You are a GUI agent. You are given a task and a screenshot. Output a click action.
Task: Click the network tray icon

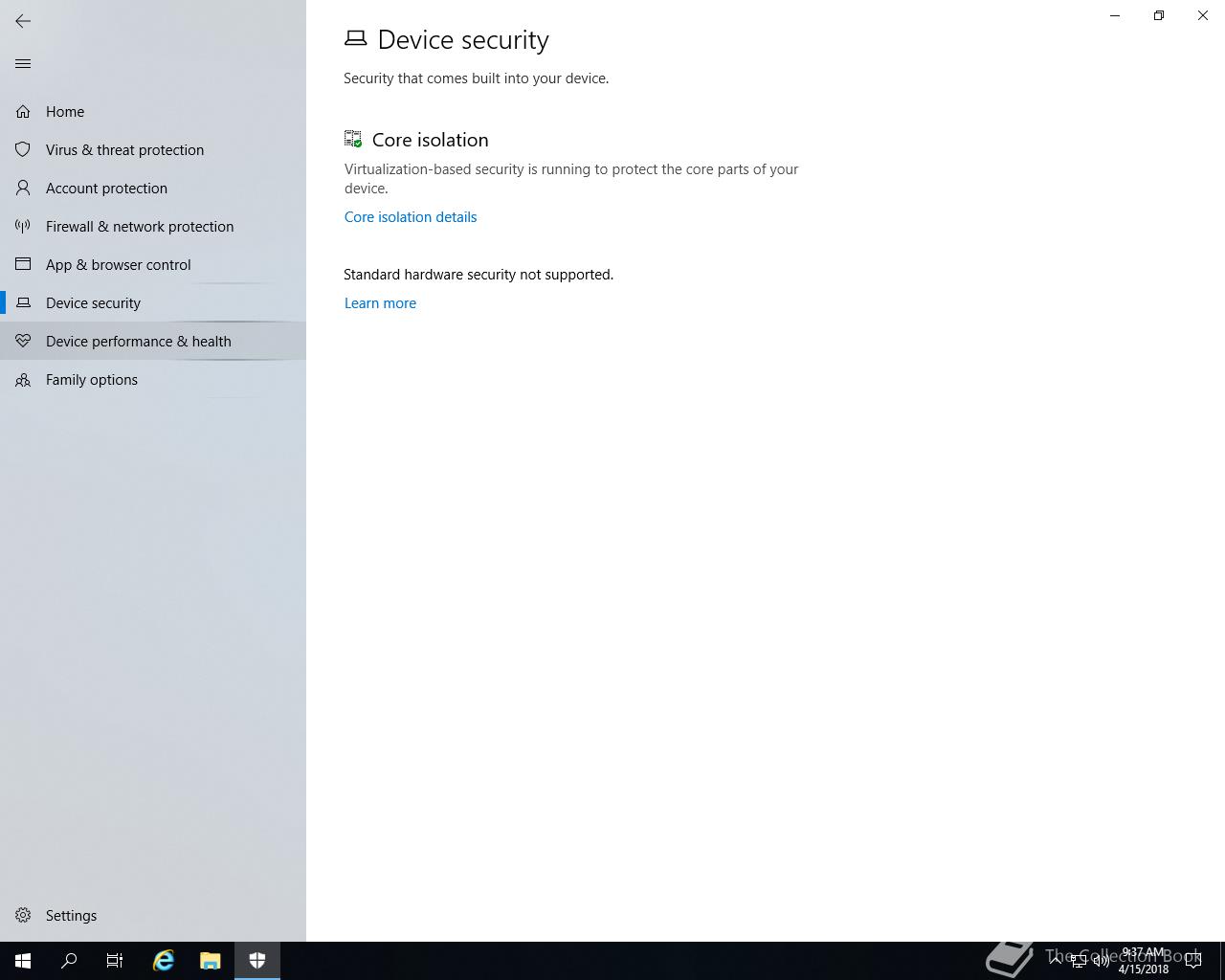pyautogui.click(x=1079, y=961)
